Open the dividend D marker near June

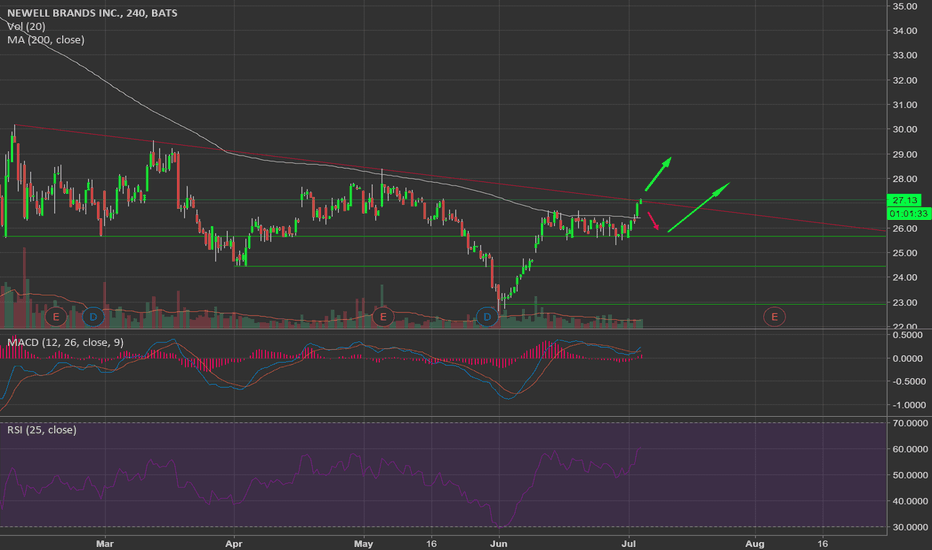pos(487,317)
